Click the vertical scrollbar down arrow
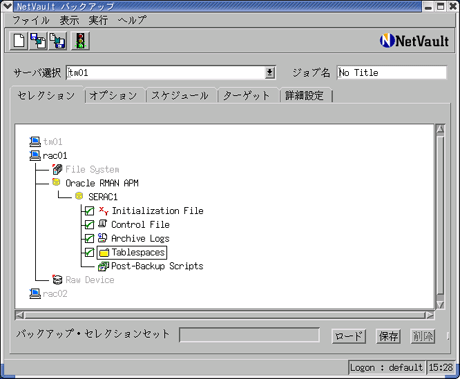This screenshot has width=460, height=379. pyautogui.click(x=440, y=304)
